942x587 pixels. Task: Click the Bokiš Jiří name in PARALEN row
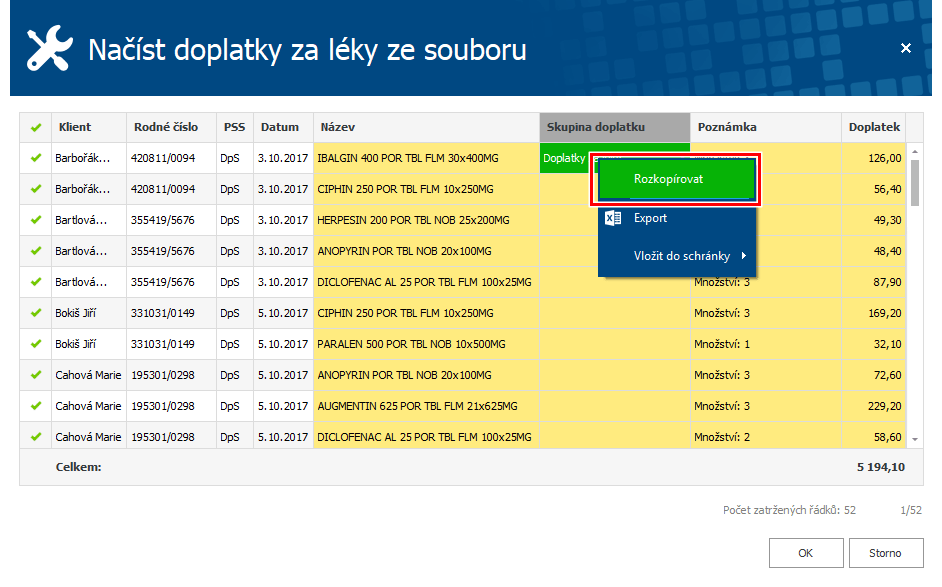76,344
